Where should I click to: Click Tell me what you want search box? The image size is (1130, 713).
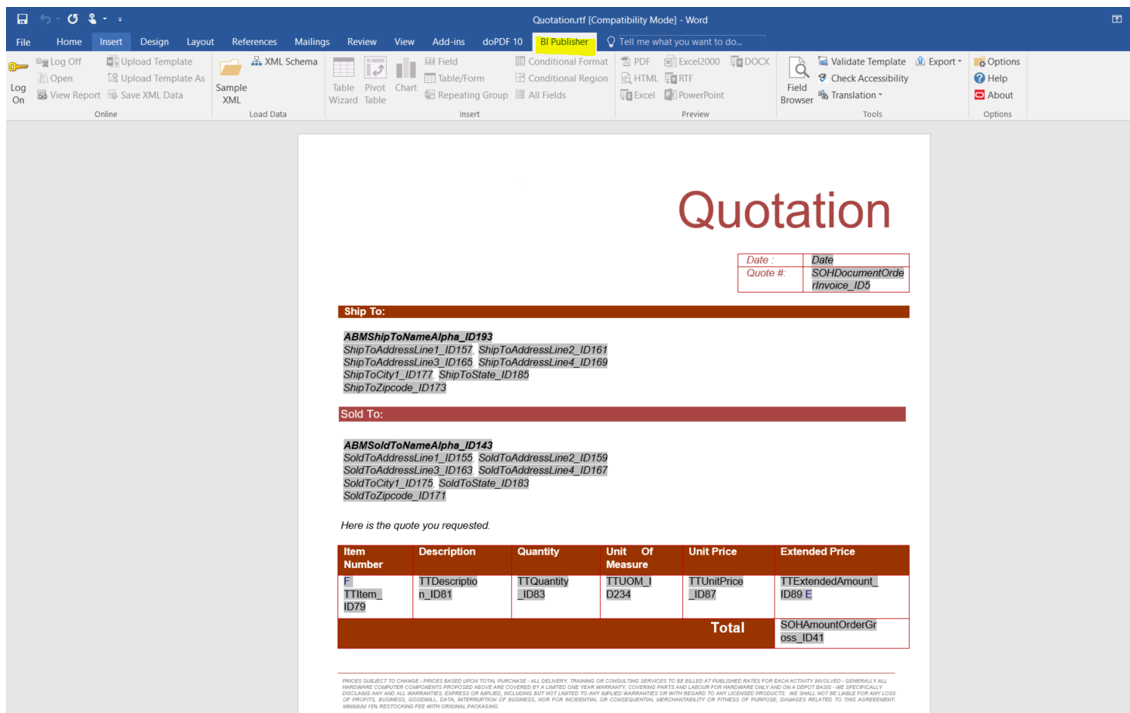tap(685, 42)
